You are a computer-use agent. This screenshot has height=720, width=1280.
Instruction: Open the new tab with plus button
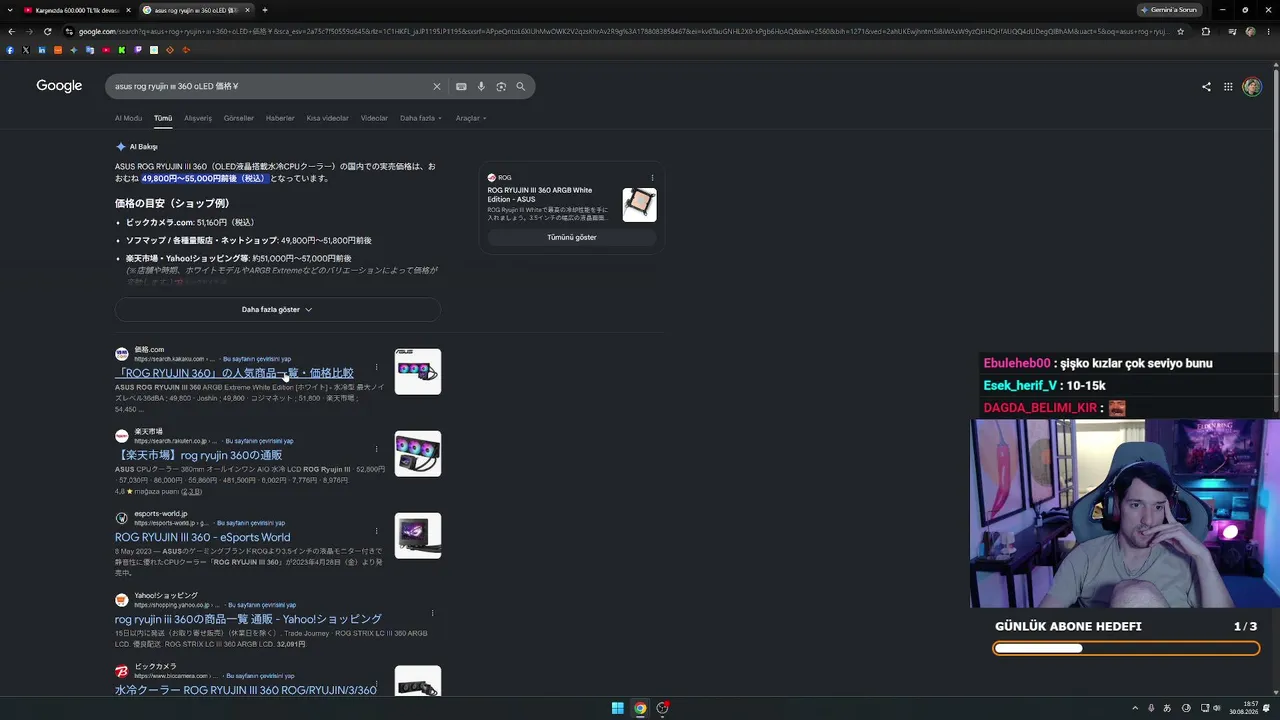[264, 10]
